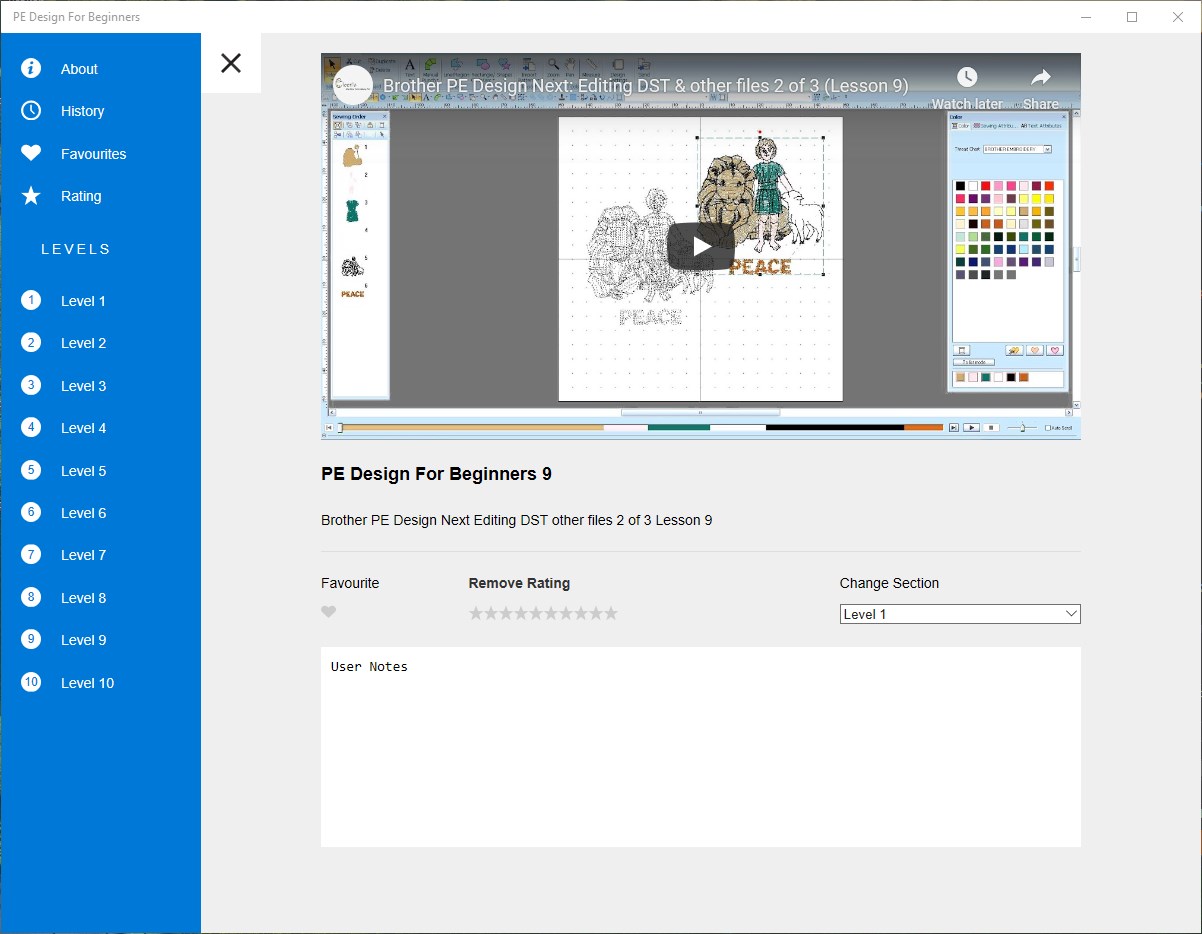The image size is (1202, 934).
Task: Click Watch later on the video
Action: (967, 88)
